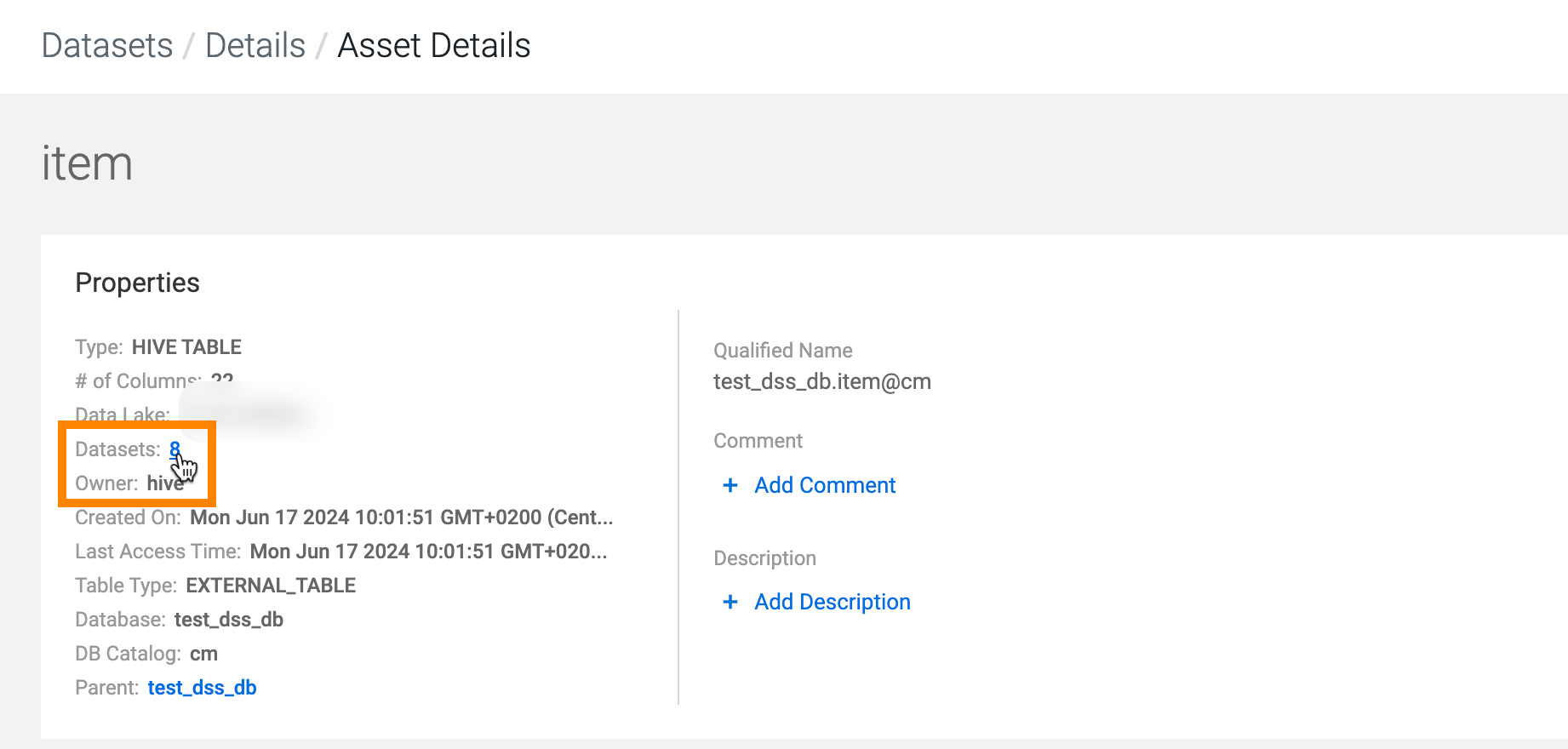The width and height of the screenshot is (1568, 749).
Task: Click the Asset Details breadcrumb text
Action: (434, 45)
